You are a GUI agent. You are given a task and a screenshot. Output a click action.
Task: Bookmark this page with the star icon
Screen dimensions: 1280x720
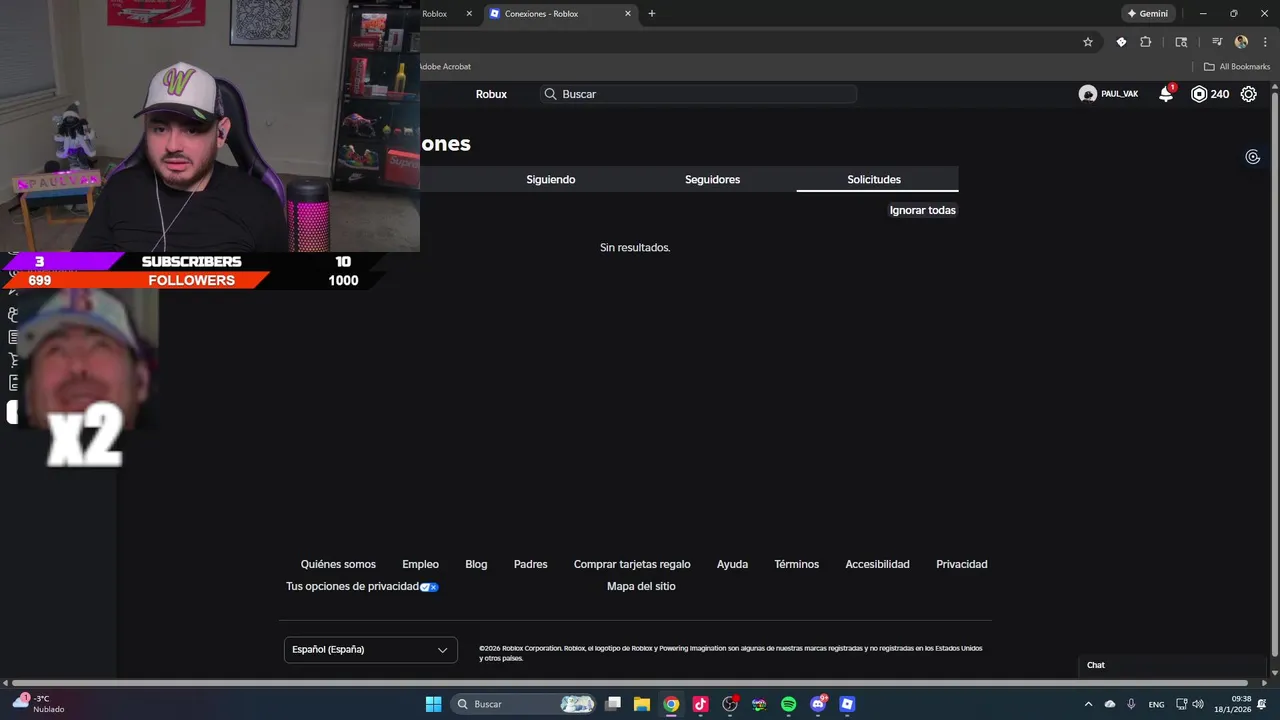point(1088,42)
